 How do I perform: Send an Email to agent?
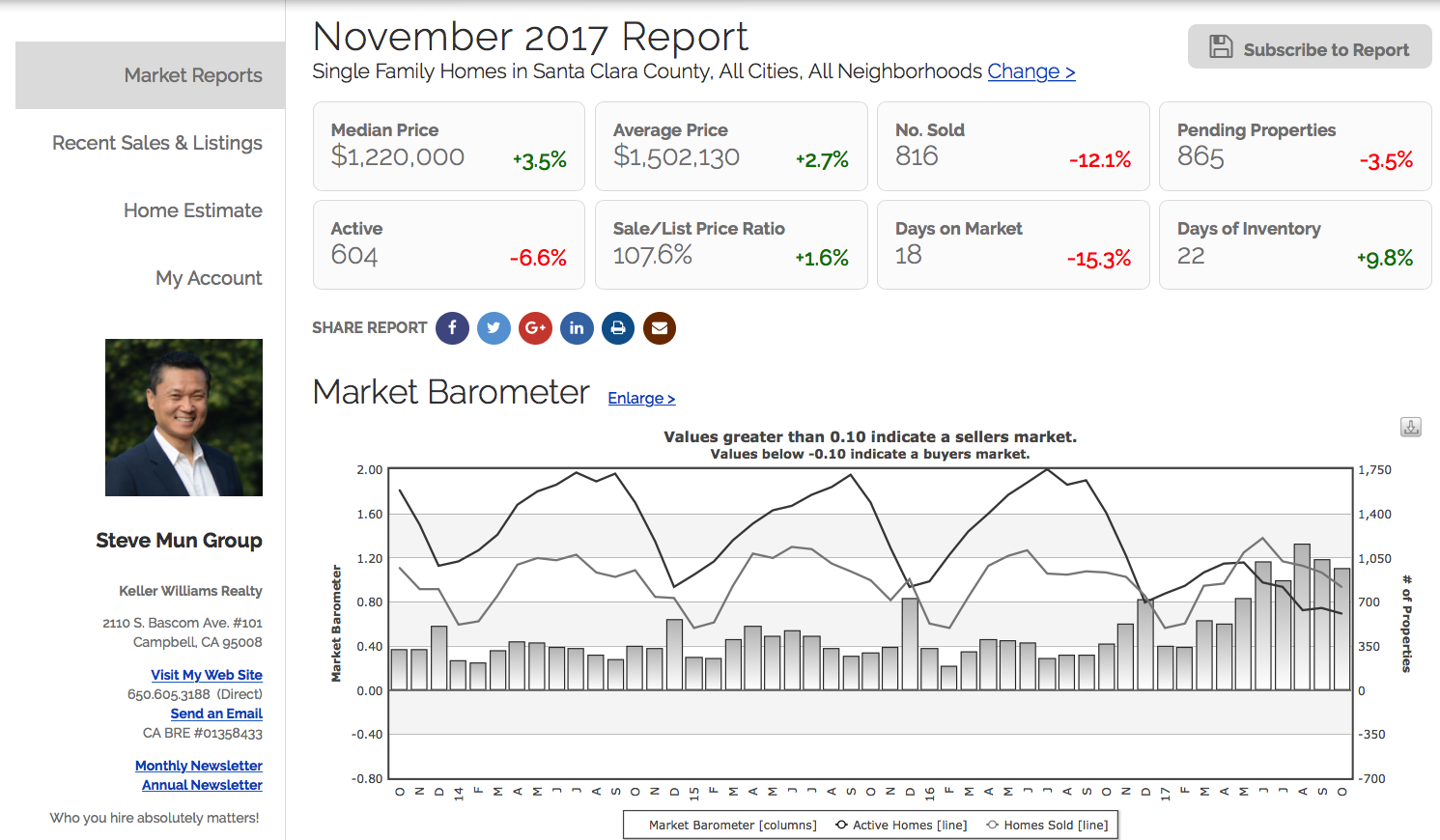point(216,714)
